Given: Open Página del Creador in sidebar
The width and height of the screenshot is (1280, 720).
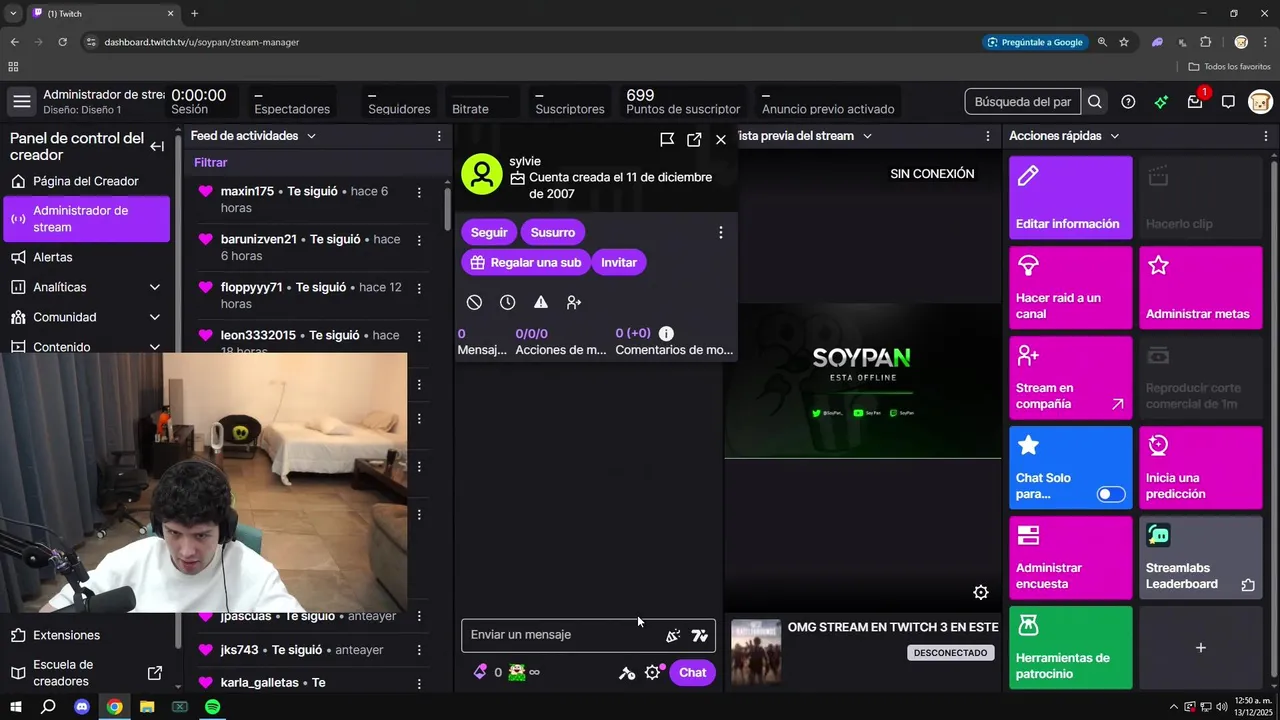Looking at the screenshot, I should (x=86, y=181).
